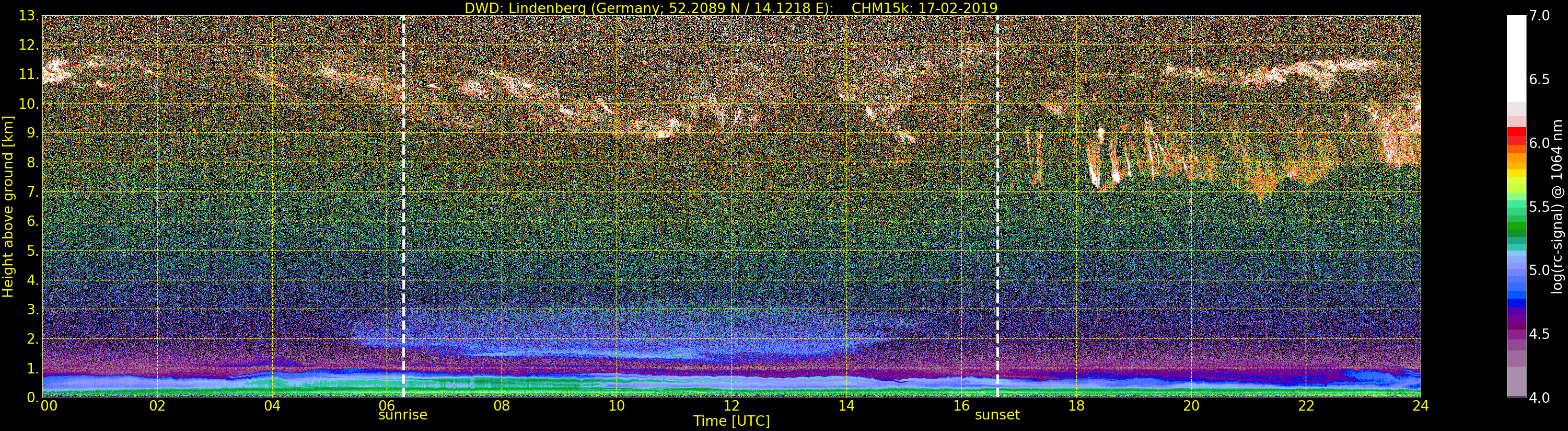This screenshot has height=431, width=1568.
Task: Click the 'sunrise' label below the axis
Action: (403, 415)
